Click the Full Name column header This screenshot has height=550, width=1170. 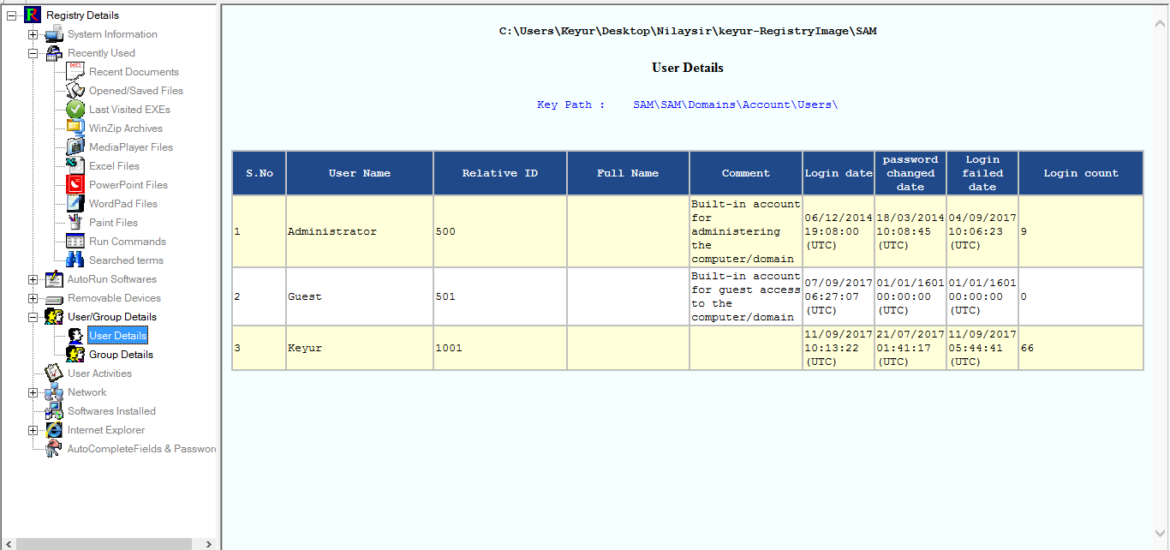(628, 173)
